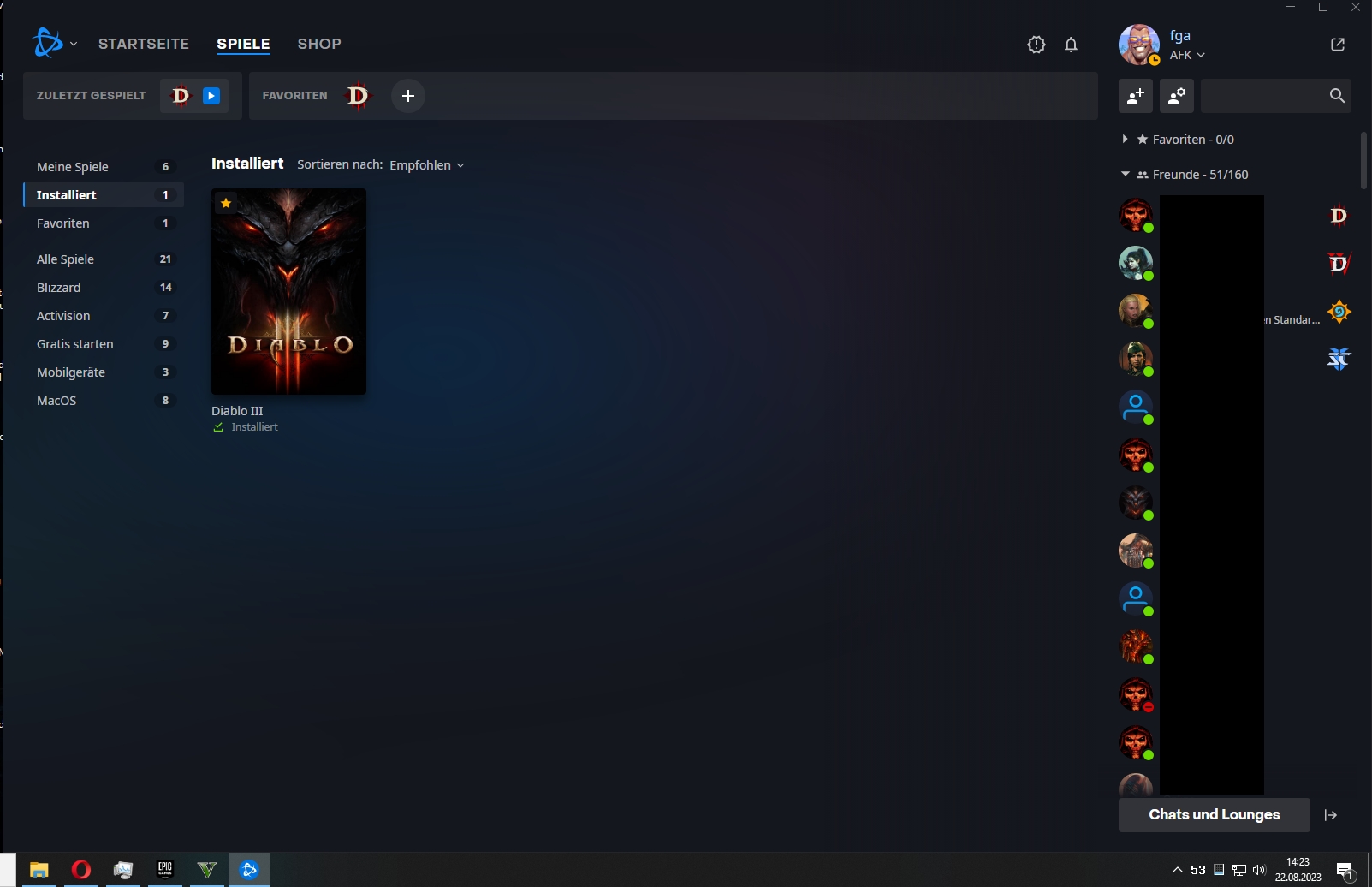Open the SHOP tab
1372x887 pixels.
(x=319, y=44)
